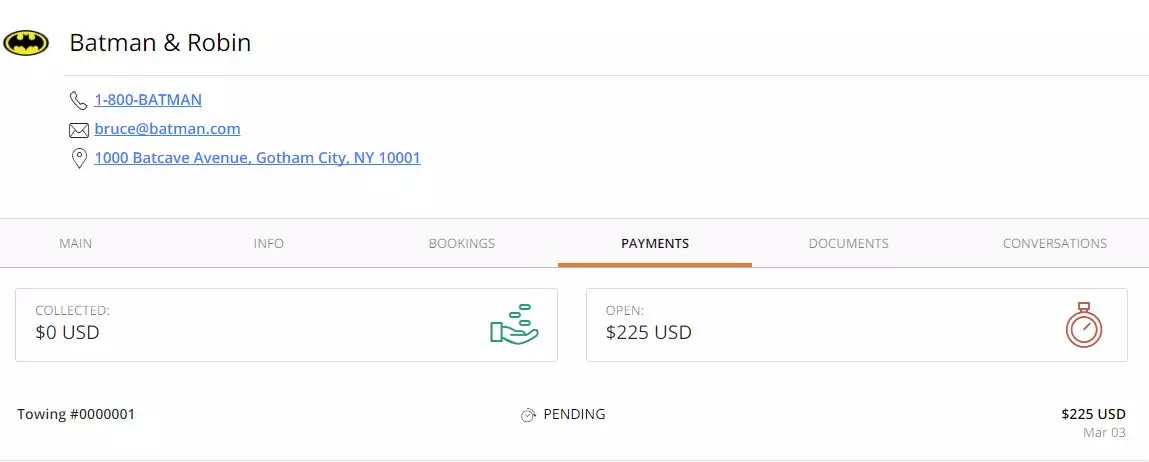1149x462 pixels.
Task: Click the $225 USD amount on Towing payment
Action: pyautogui.click(x=1093, y=414)
